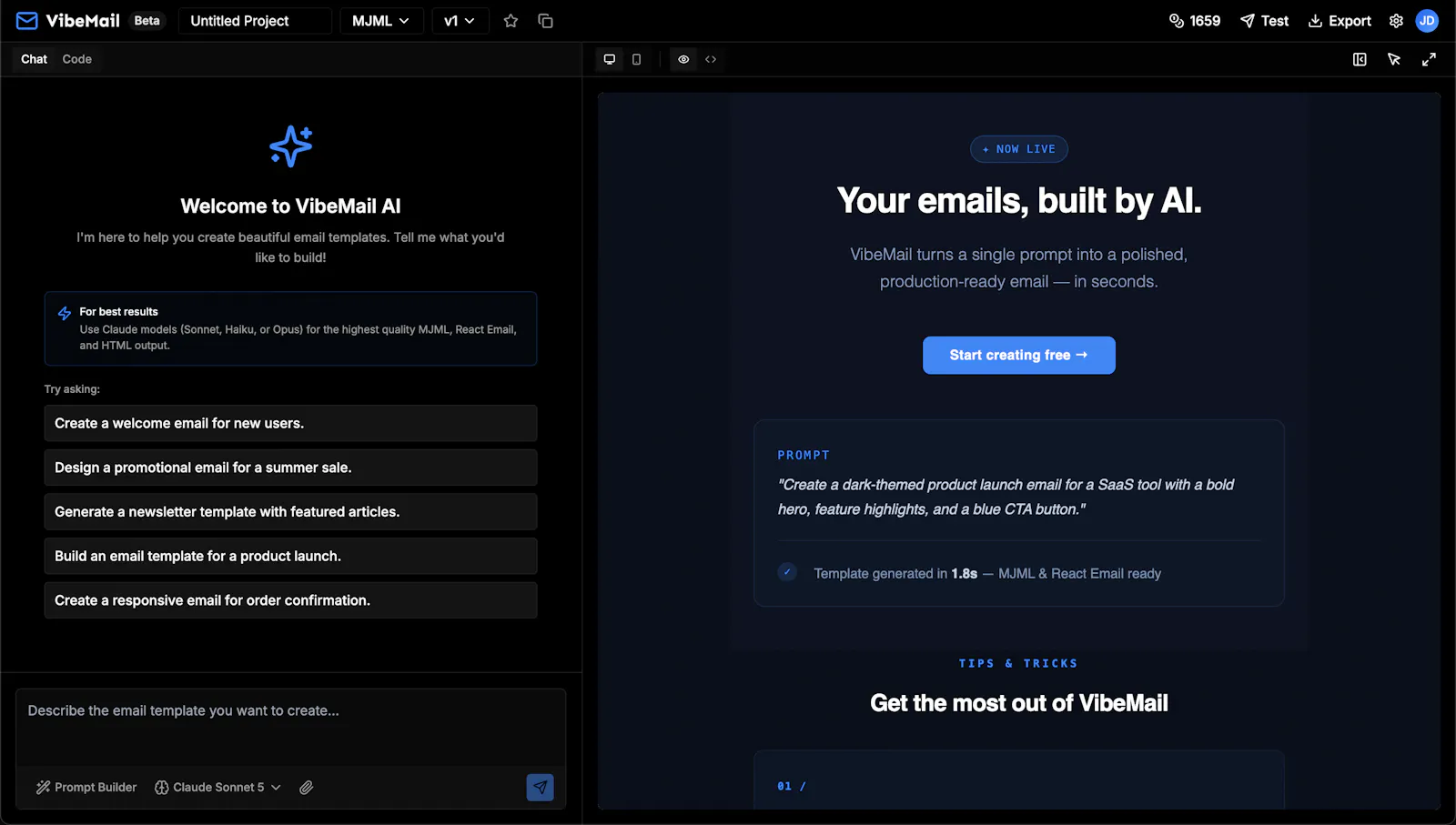Click the lightning bolt in best results tip
Image resolution: width=1456 pixels, height=825 pixels.
click(x=65, y=313)
